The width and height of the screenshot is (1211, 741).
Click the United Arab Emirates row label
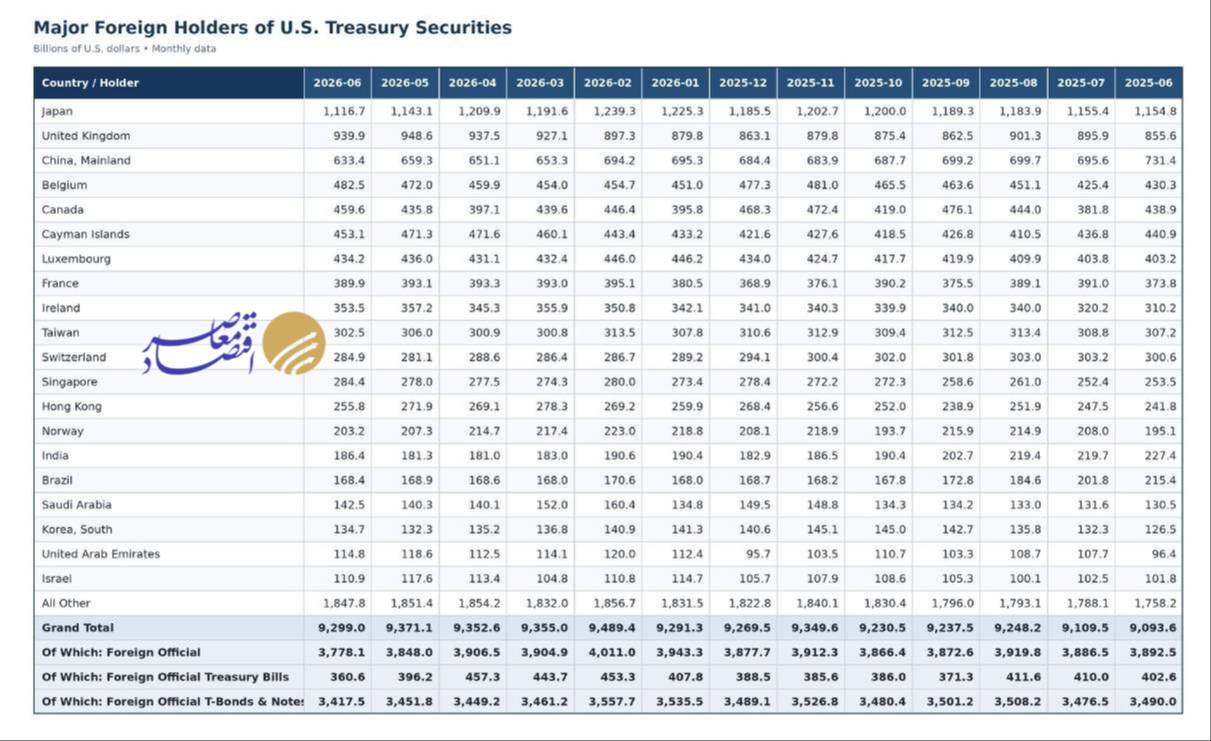(x=101, y=554)
